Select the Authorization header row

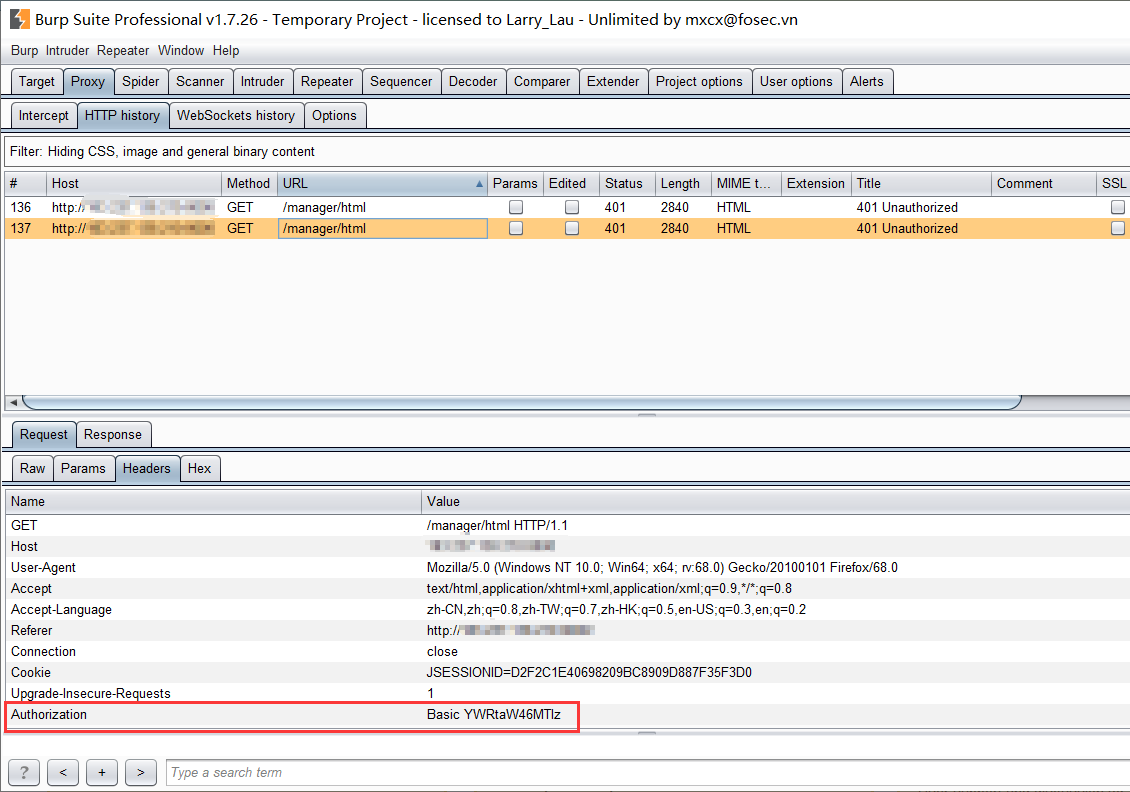point(566,715)
